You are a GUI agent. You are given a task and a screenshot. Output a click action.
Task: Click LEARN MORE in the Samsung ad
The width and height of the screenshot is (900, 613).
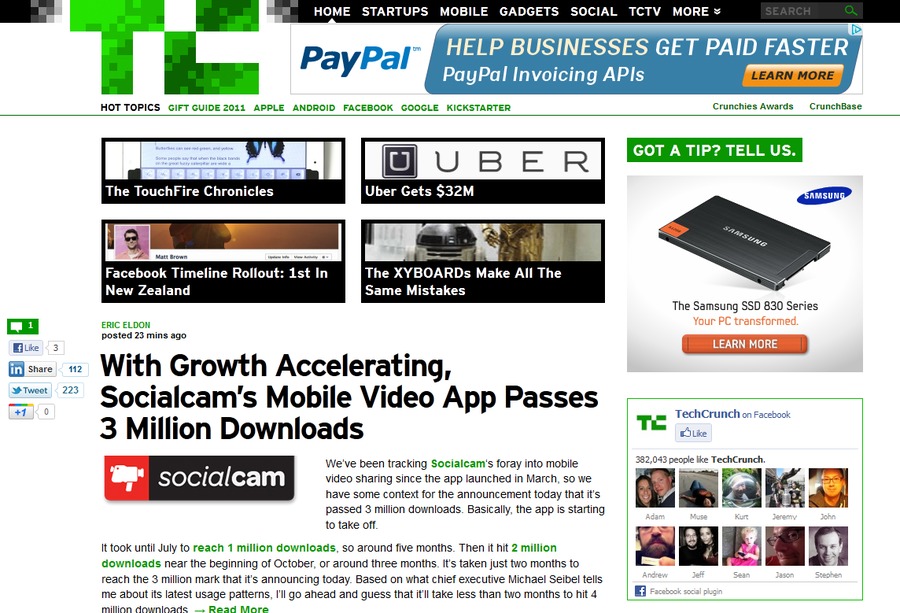[744, 344]
